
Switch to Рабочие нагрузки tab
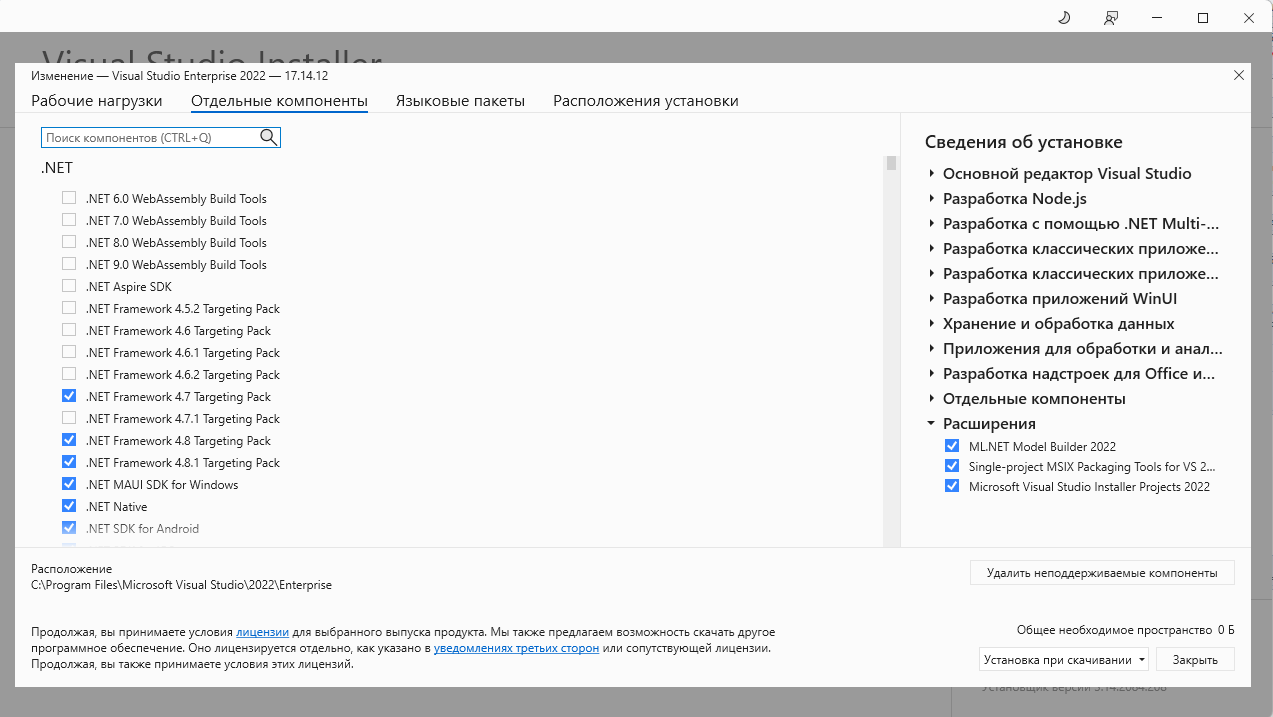pyautogui.click(x=96, y=101)
